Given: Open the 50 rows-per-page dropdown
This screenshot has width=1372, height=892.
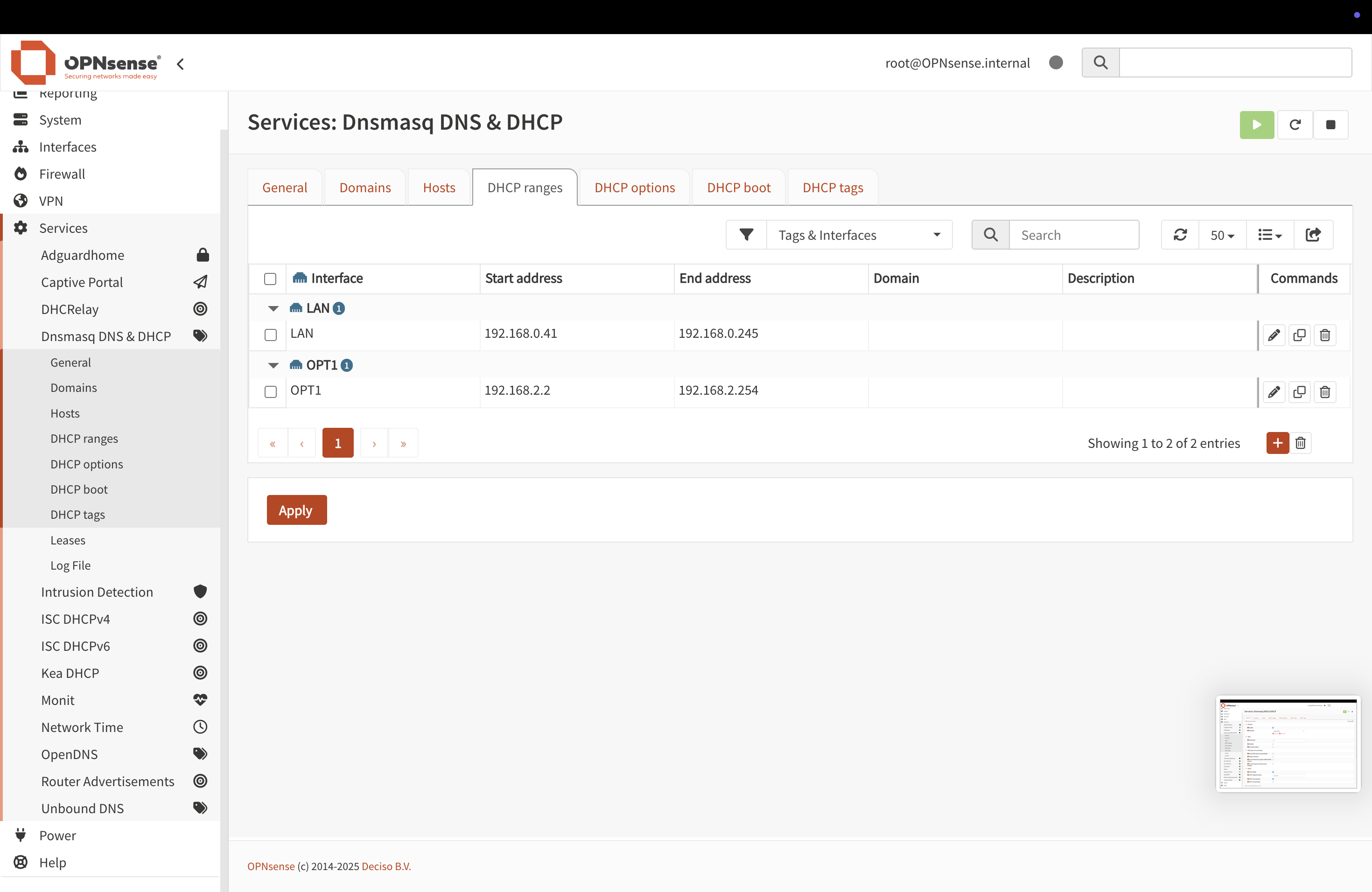Looking at the screenshot, I should [1222, 235].
